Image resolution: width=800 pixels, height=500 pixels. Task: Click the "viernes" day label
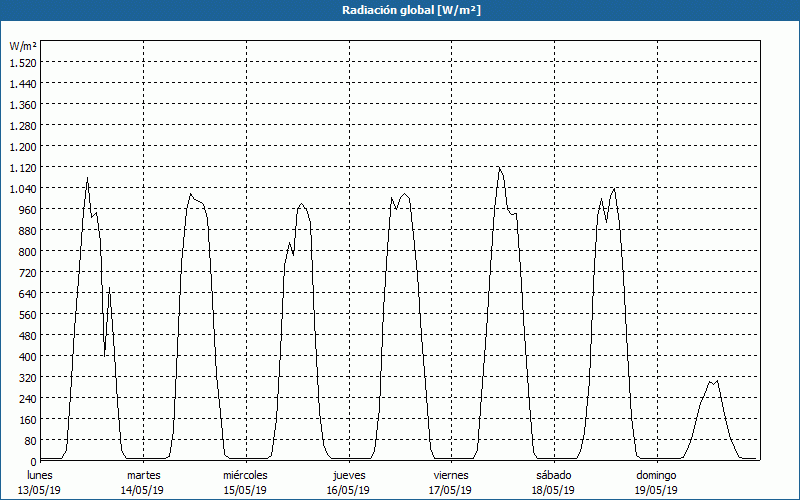(x=451, y=475)
